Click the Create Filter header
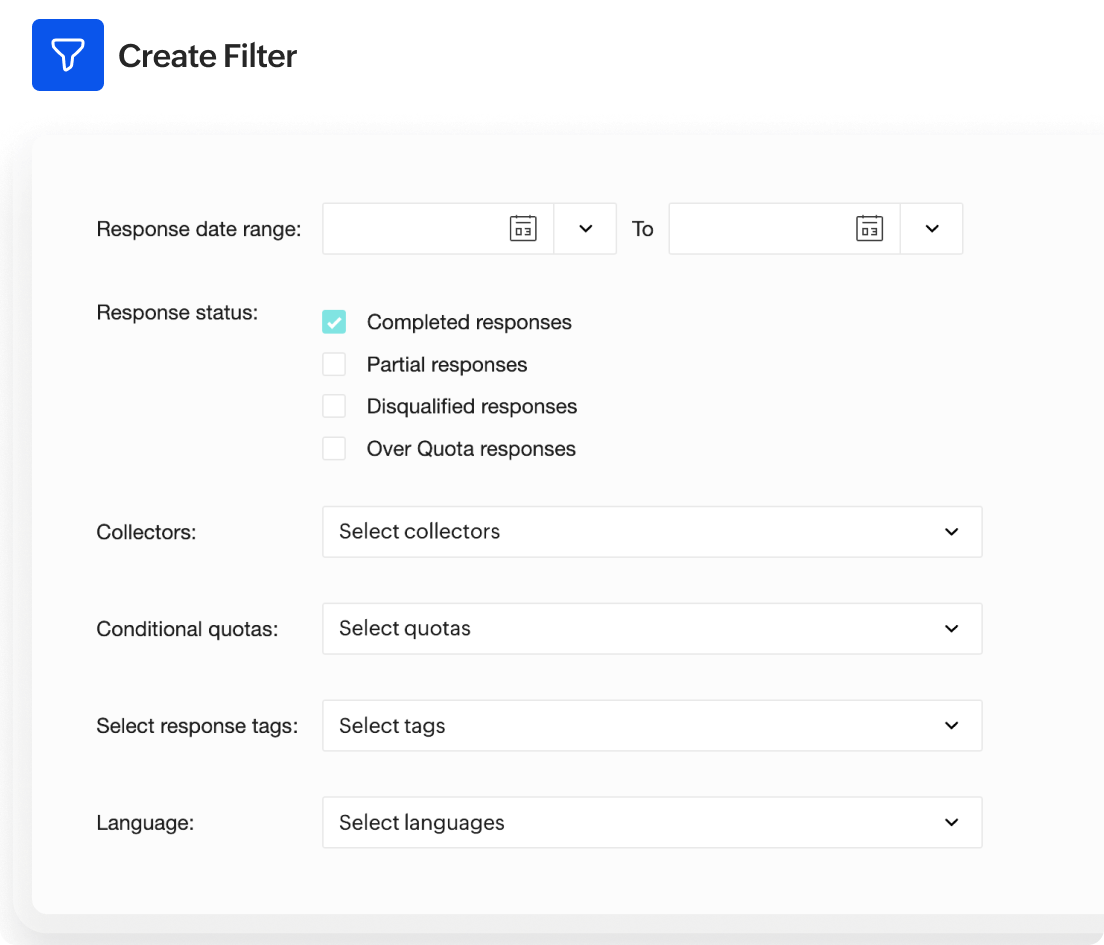The width and height of the screenshot is (1104, 945). (207, 56)
